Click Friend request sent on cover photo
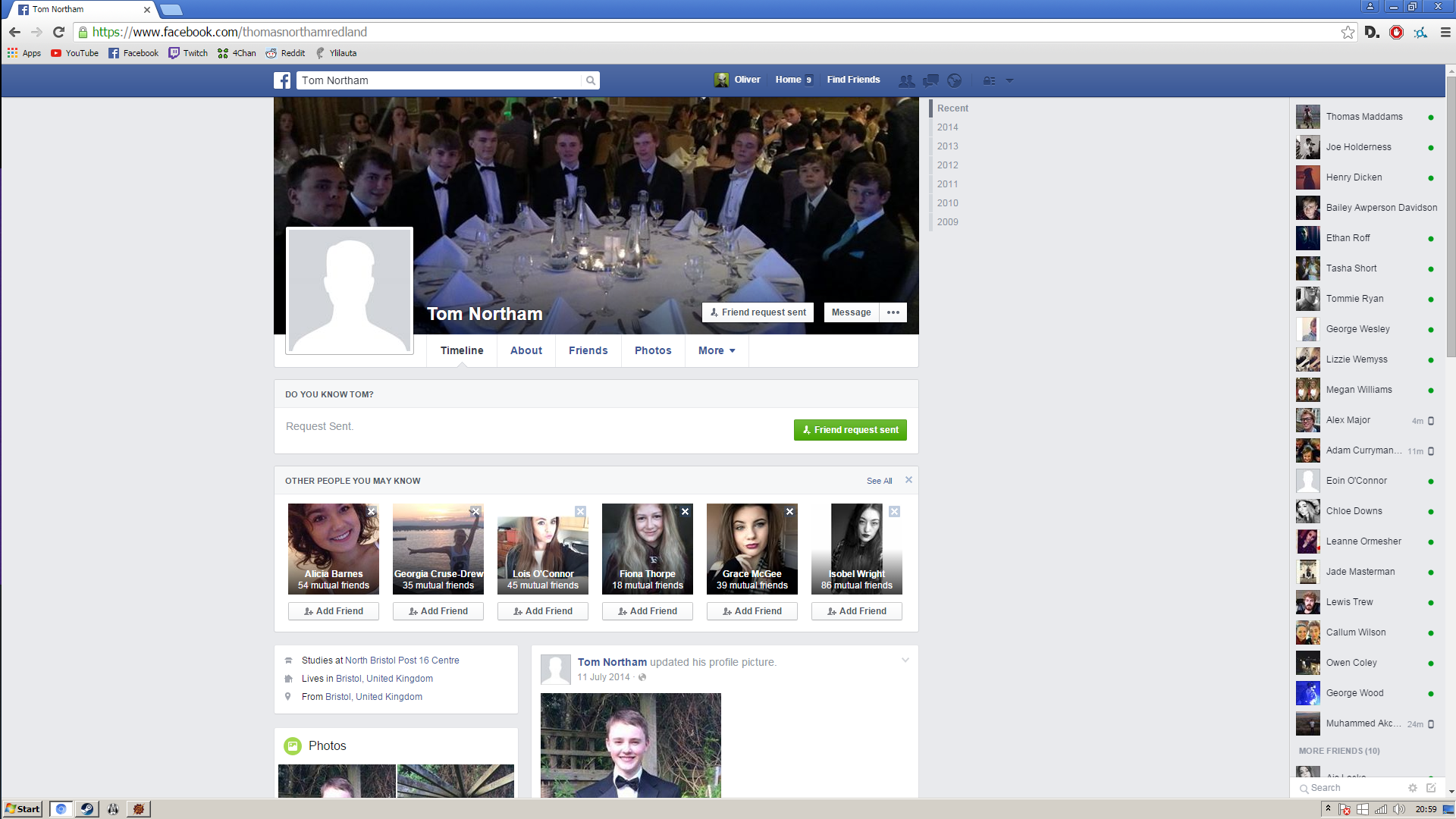 (x=758, y=312)
